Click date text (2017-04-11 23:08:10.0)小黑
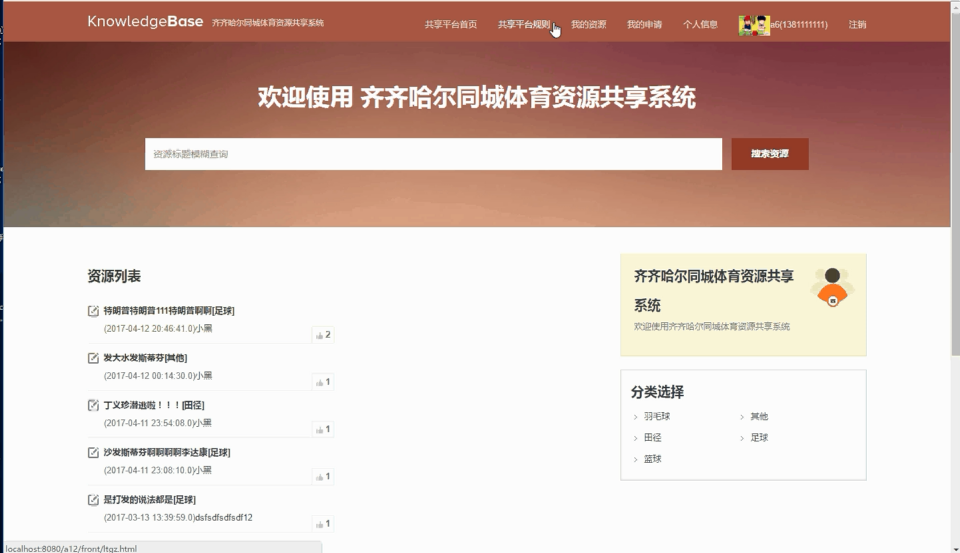 click(x=158, y=470)
